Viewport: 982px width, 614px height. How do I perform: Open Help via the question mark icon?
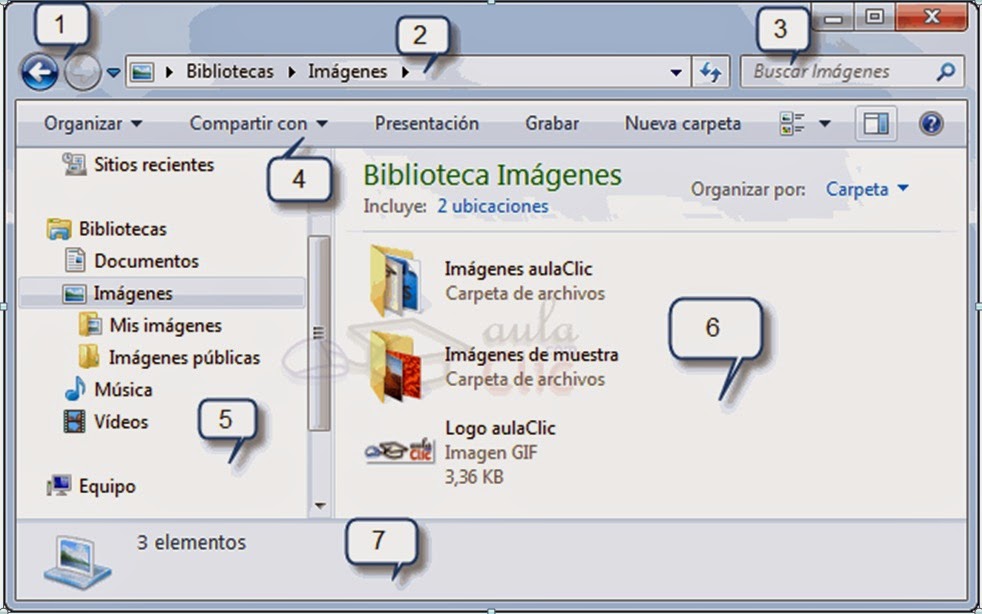tap(930, 123)
